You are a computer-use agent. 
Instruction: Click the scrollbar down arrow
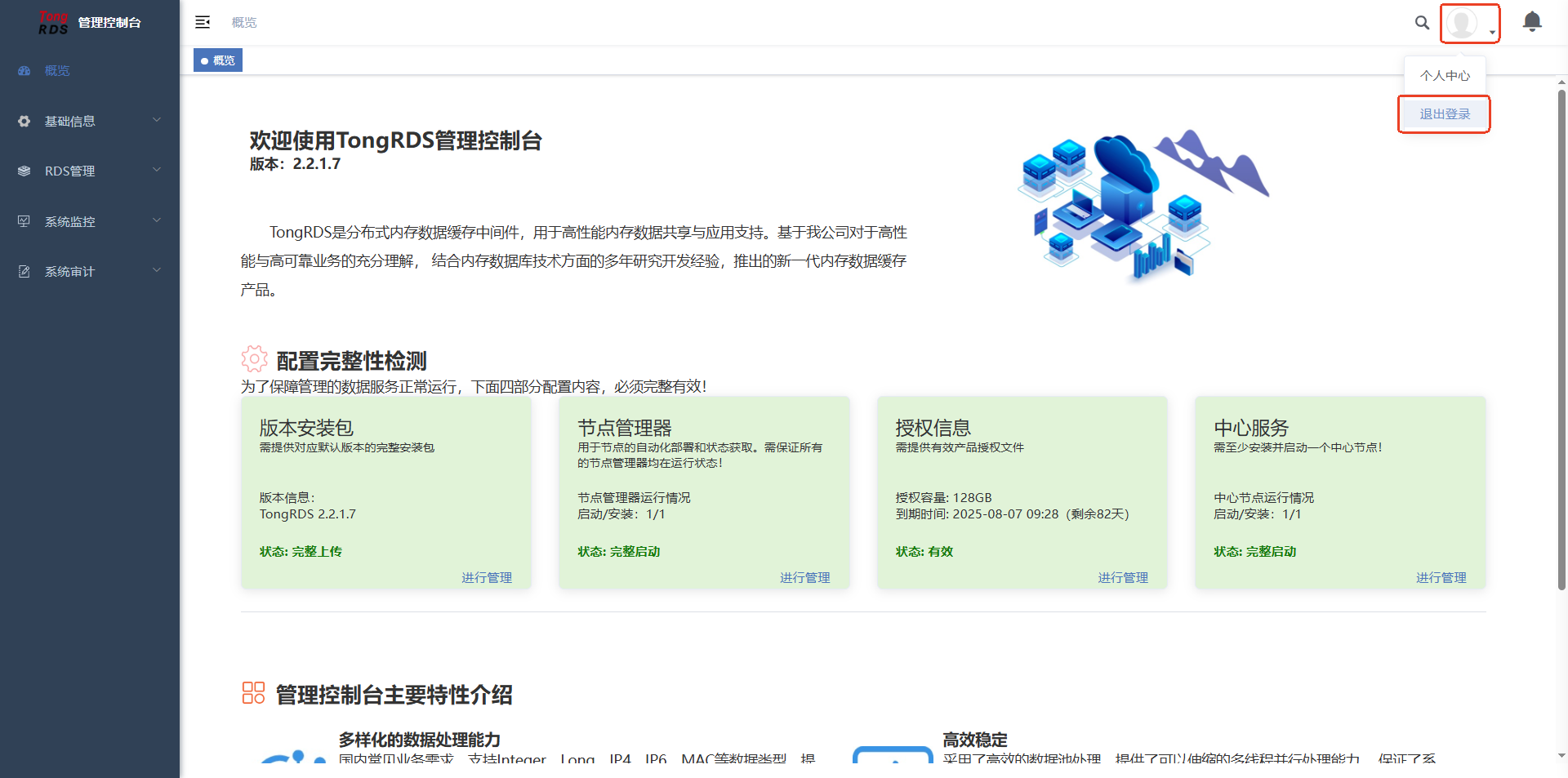click(1561, 756)
